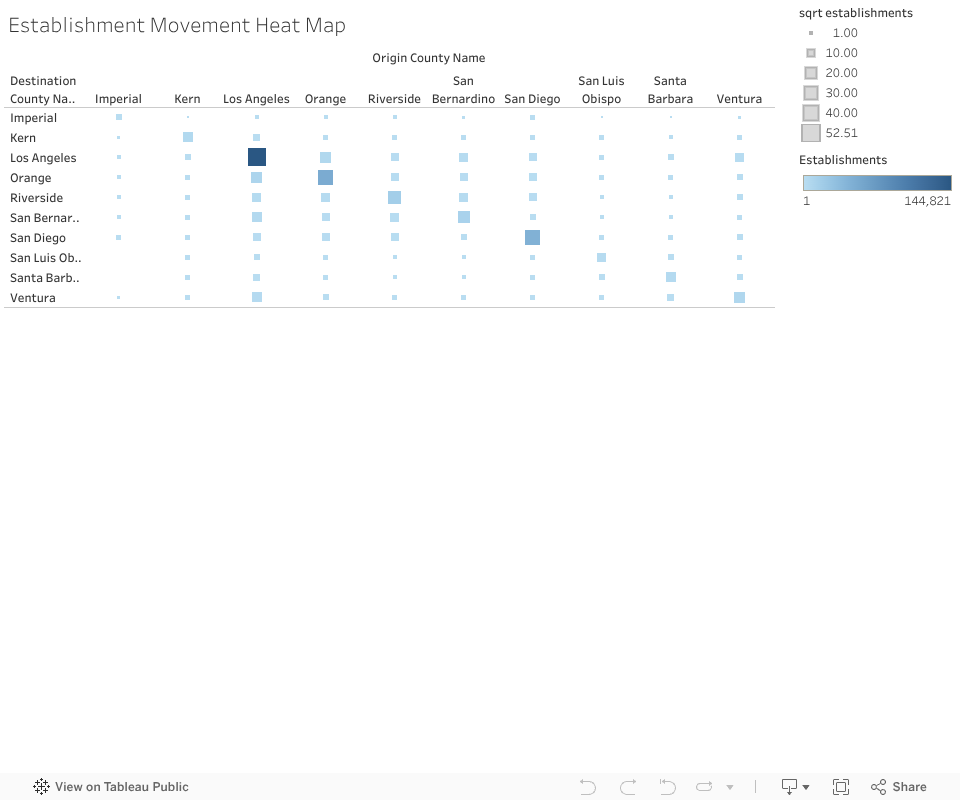Click the 'Ventura' row label
Screen dimensions: 960x800
coord(32,297)
